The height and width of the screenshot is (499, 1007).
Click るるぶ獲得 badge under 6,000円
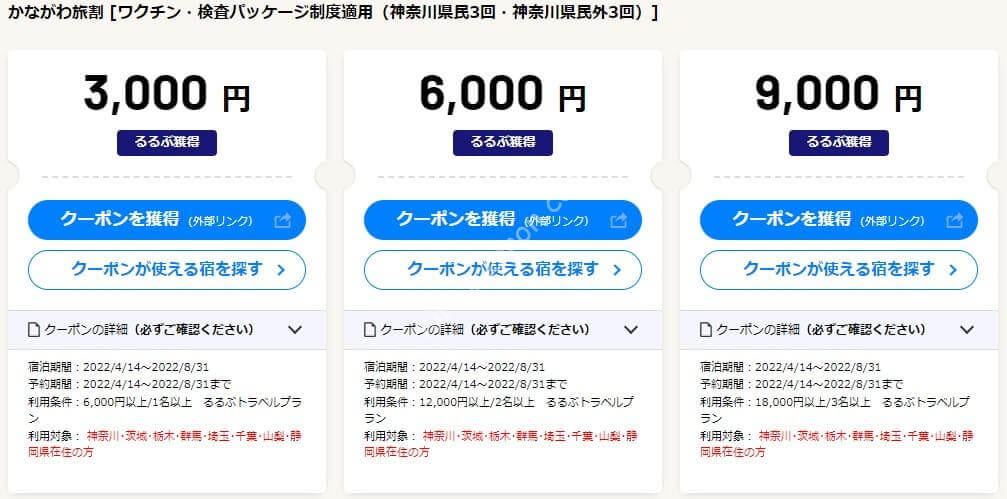click(503, 143)
